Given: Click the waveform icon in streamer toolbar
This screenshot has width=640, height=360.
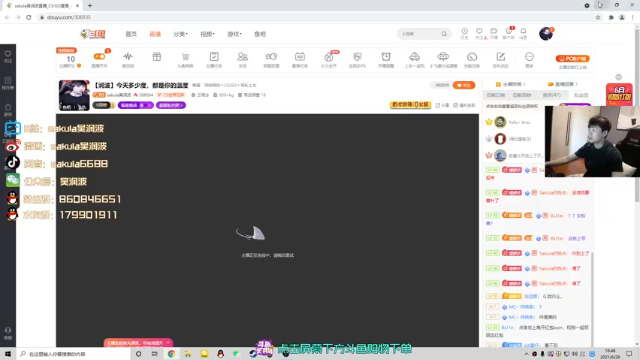Looking at the screenshot, I should (128, 57).
